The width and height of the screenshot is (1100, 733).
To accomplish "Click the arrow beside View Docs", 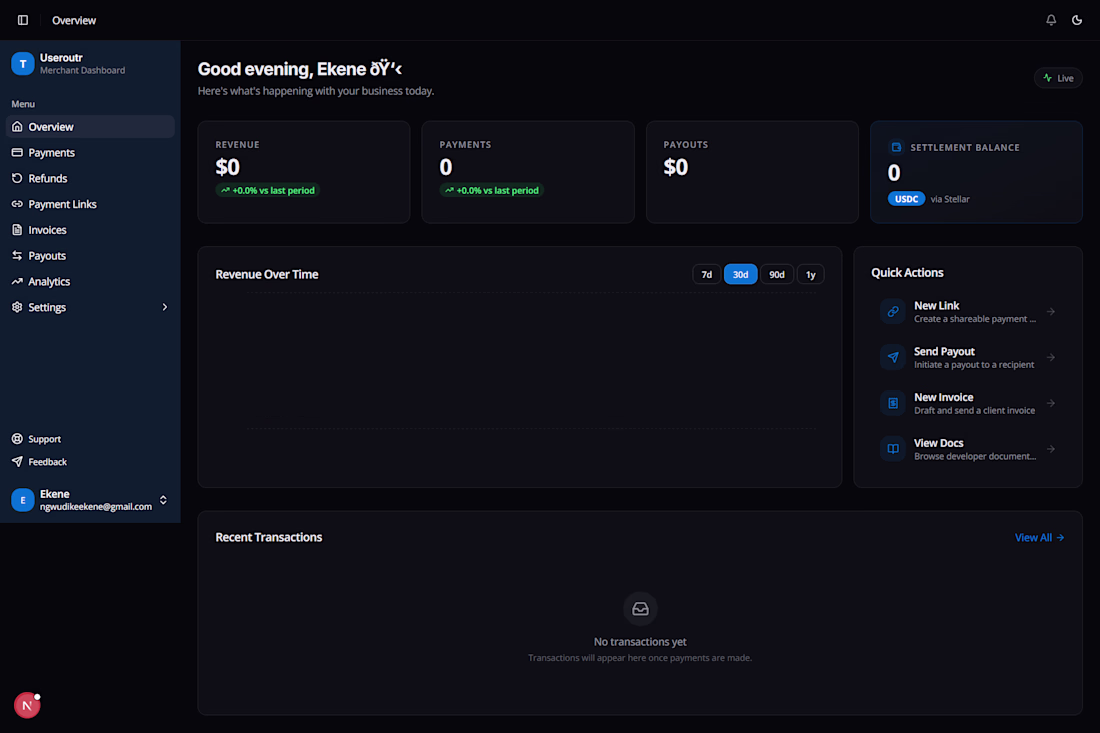I will 1051,449.
